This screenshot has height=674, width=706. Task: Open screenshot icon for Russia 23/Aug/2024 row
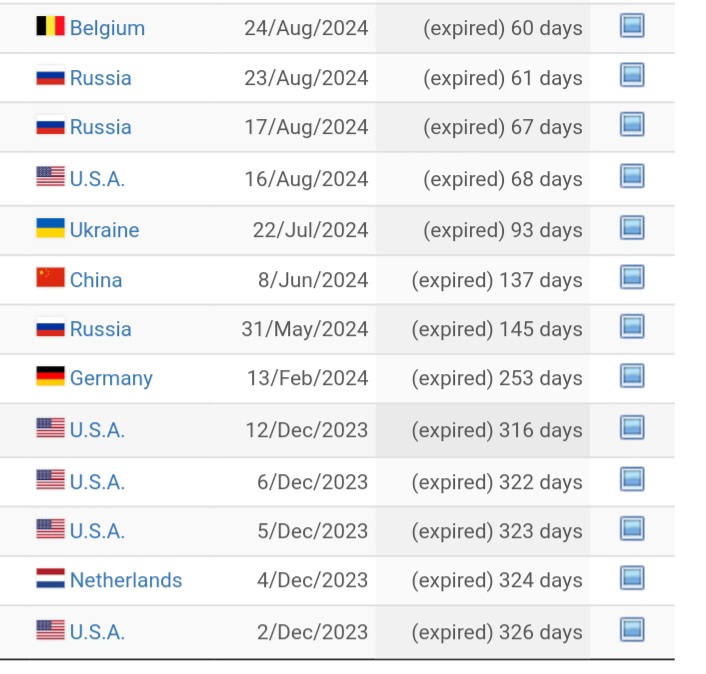point(632,75)
